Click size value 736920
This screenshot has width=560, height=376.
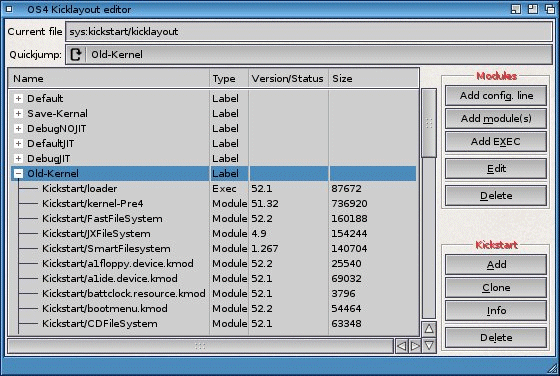(x=349, y=204)
